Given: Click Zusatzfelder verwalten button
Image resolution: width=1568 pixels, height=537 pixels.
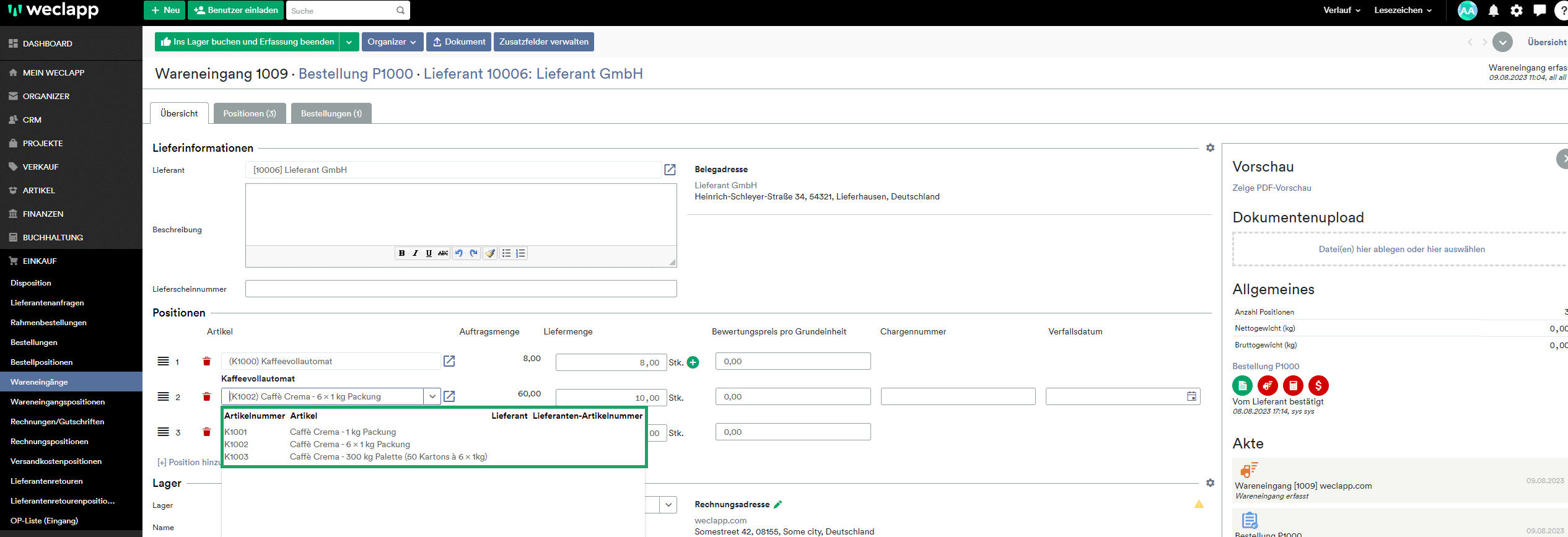Looking at the screenshot, I should tap(544, 42).
